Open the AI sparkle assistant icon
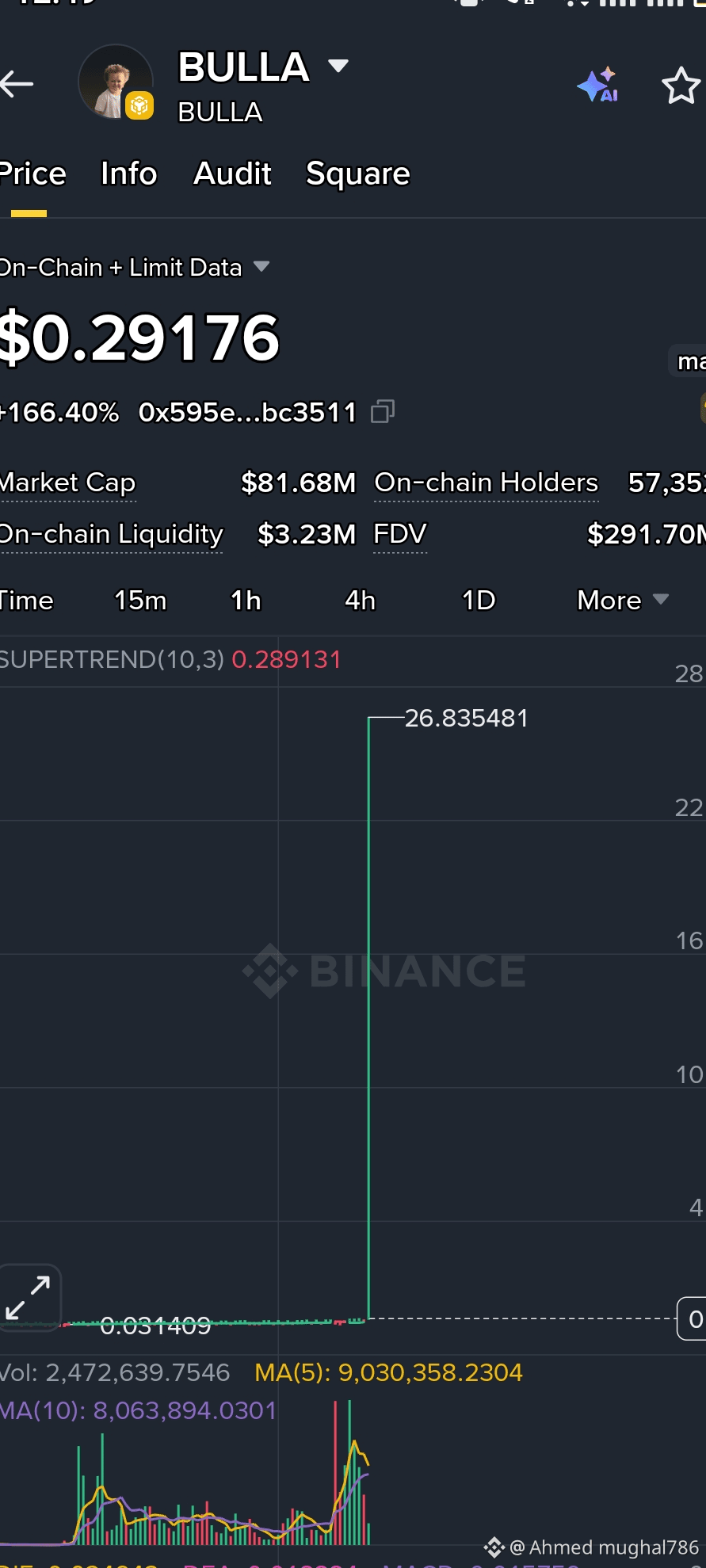 click(x=598, y=85)
